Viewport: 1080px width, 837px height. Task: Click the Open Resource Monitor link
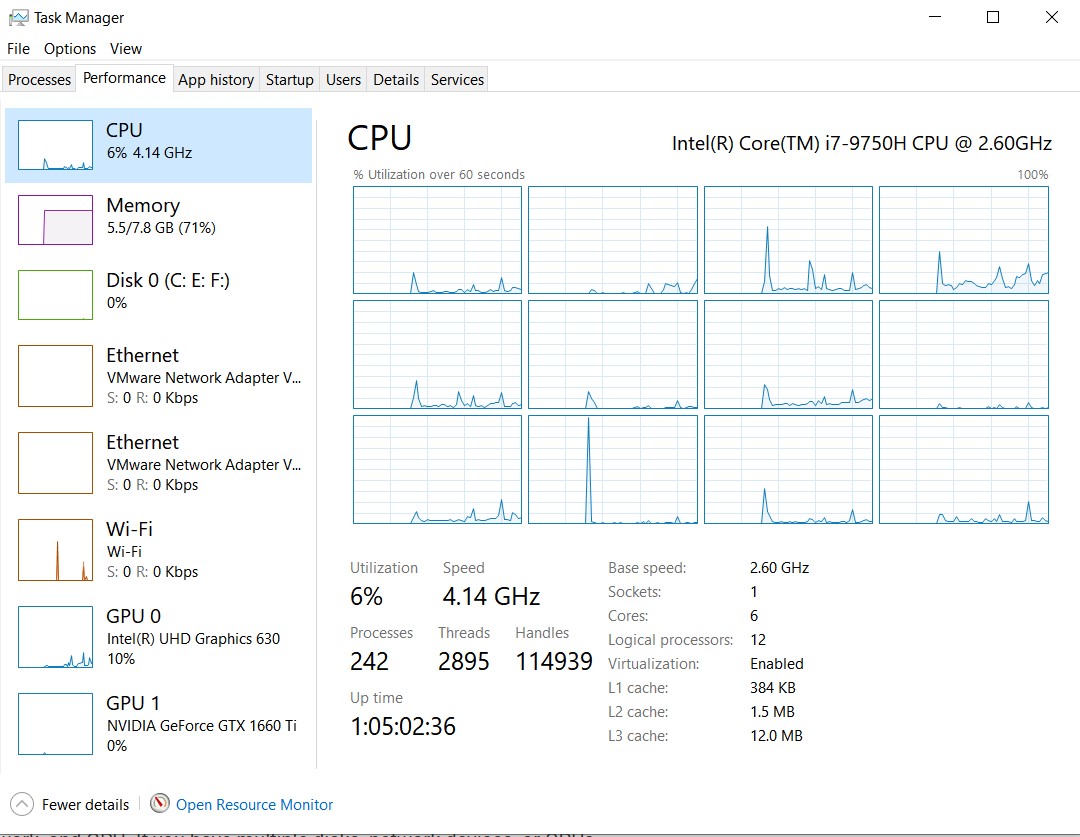pos(254,804)
